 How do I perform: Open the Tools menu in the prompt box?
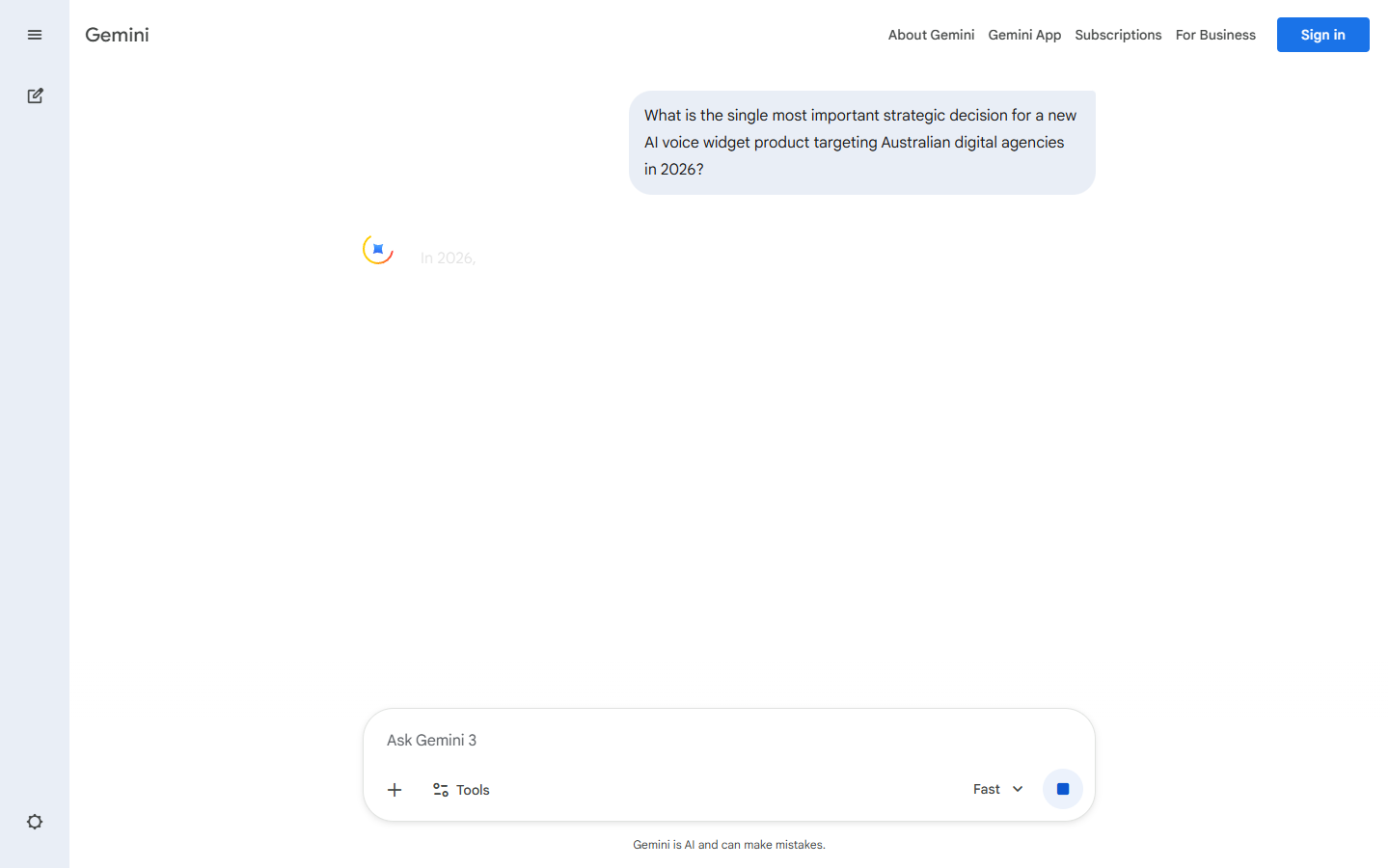tap(462, 790)
